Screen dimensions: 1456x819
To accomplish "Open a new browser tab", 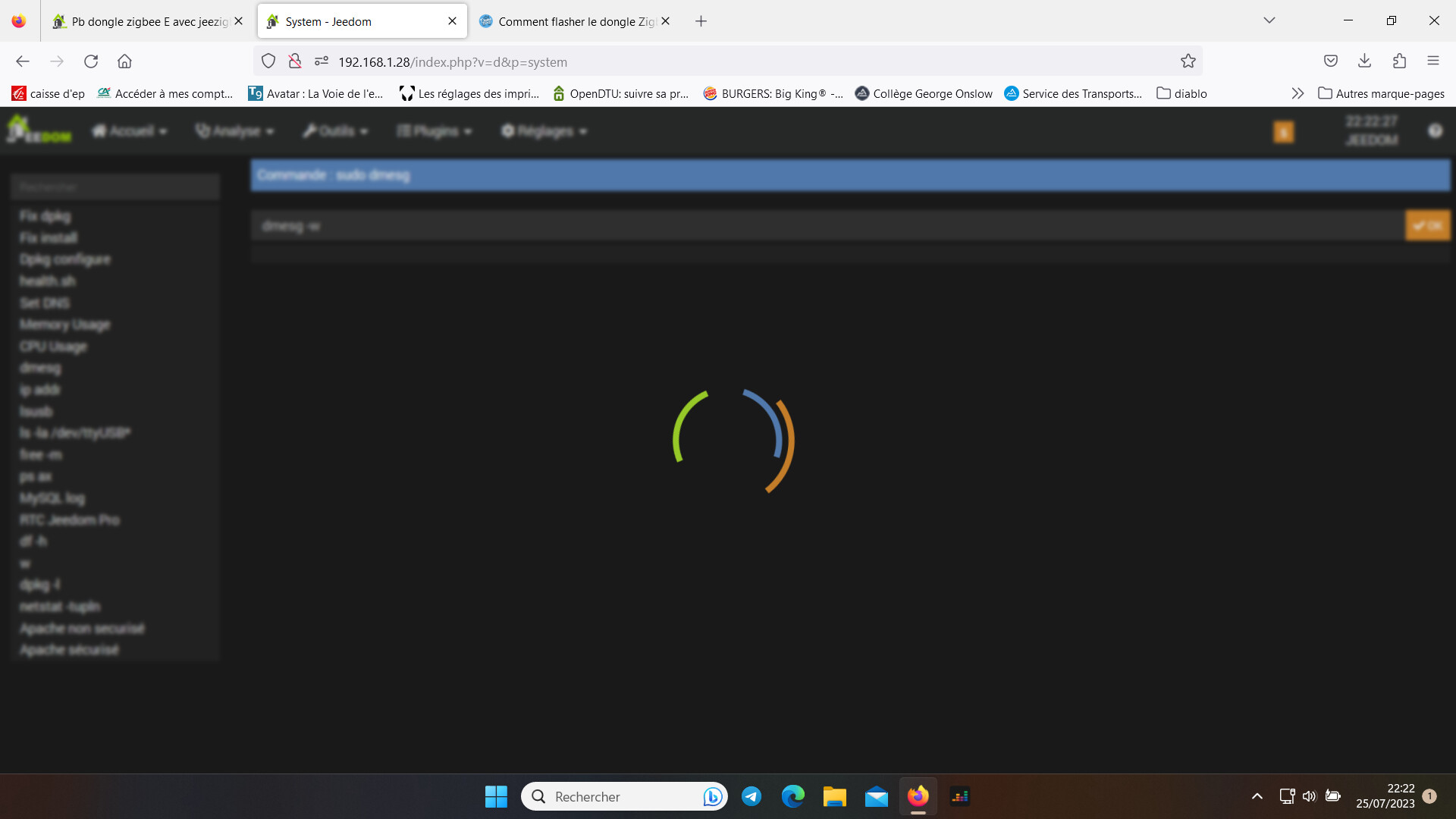I will 701,21.
